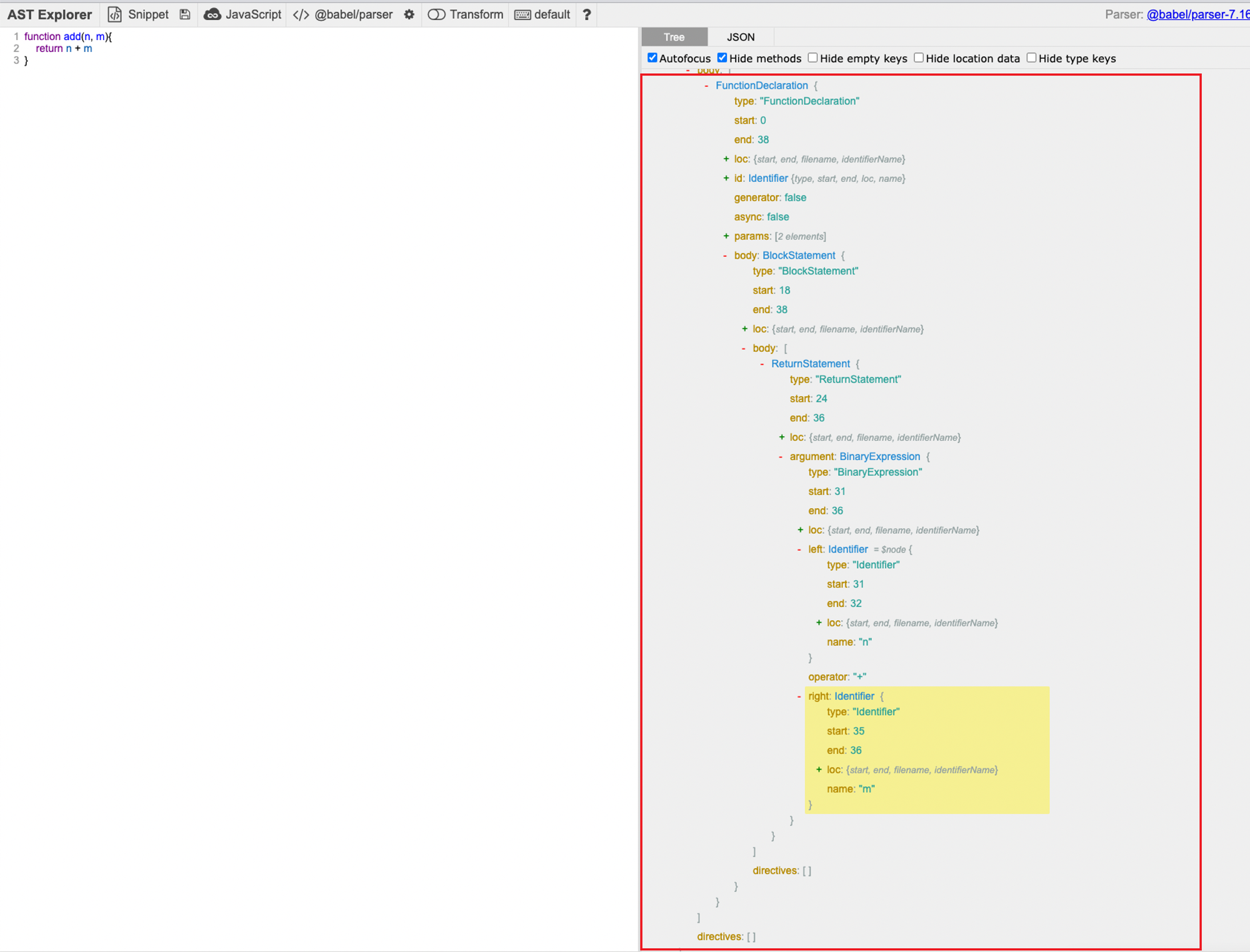Click the return keyword on line 2
This screenshot has height=952, width=1250.
(49, 49)
